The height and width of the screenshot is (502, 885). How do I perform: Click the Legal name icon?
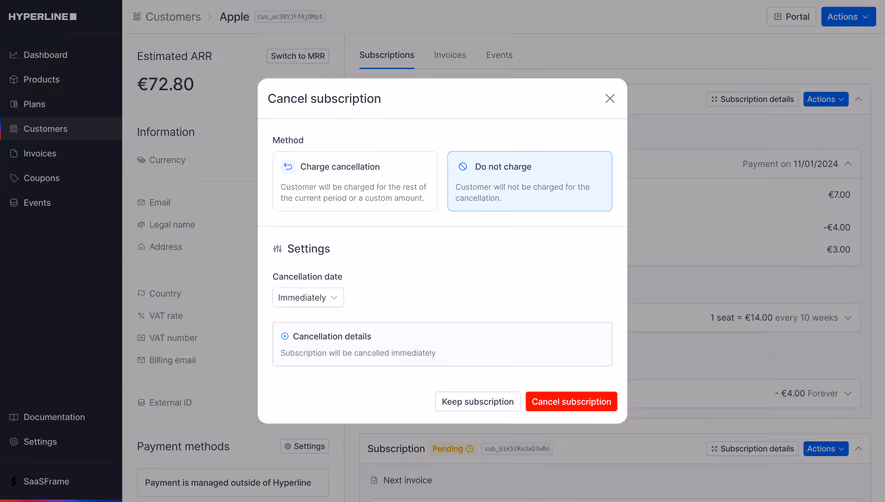(x=141, y=225)
